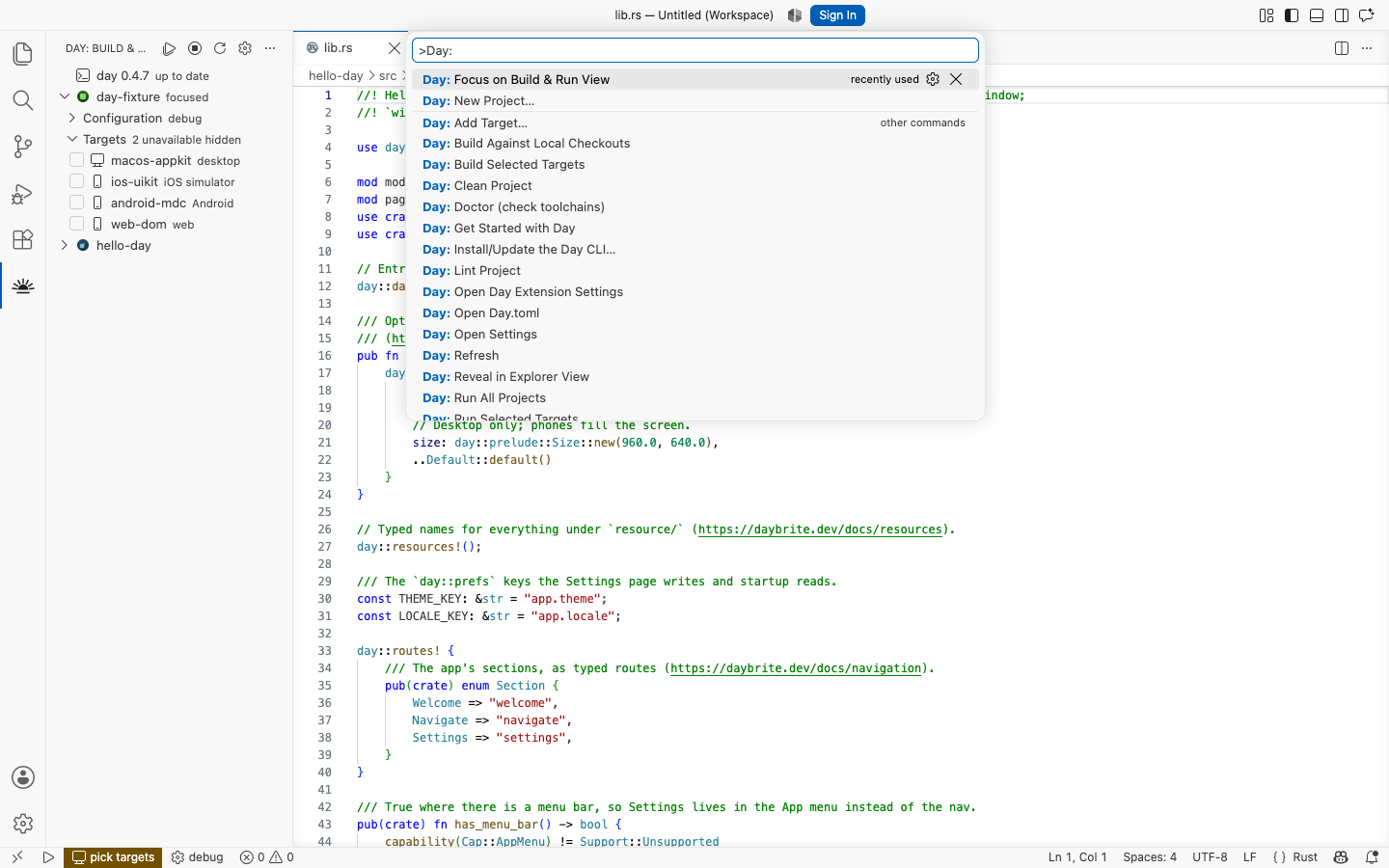Split the editor right
The height and width of the screenshot is (868, 1389).
[1342, 48]
